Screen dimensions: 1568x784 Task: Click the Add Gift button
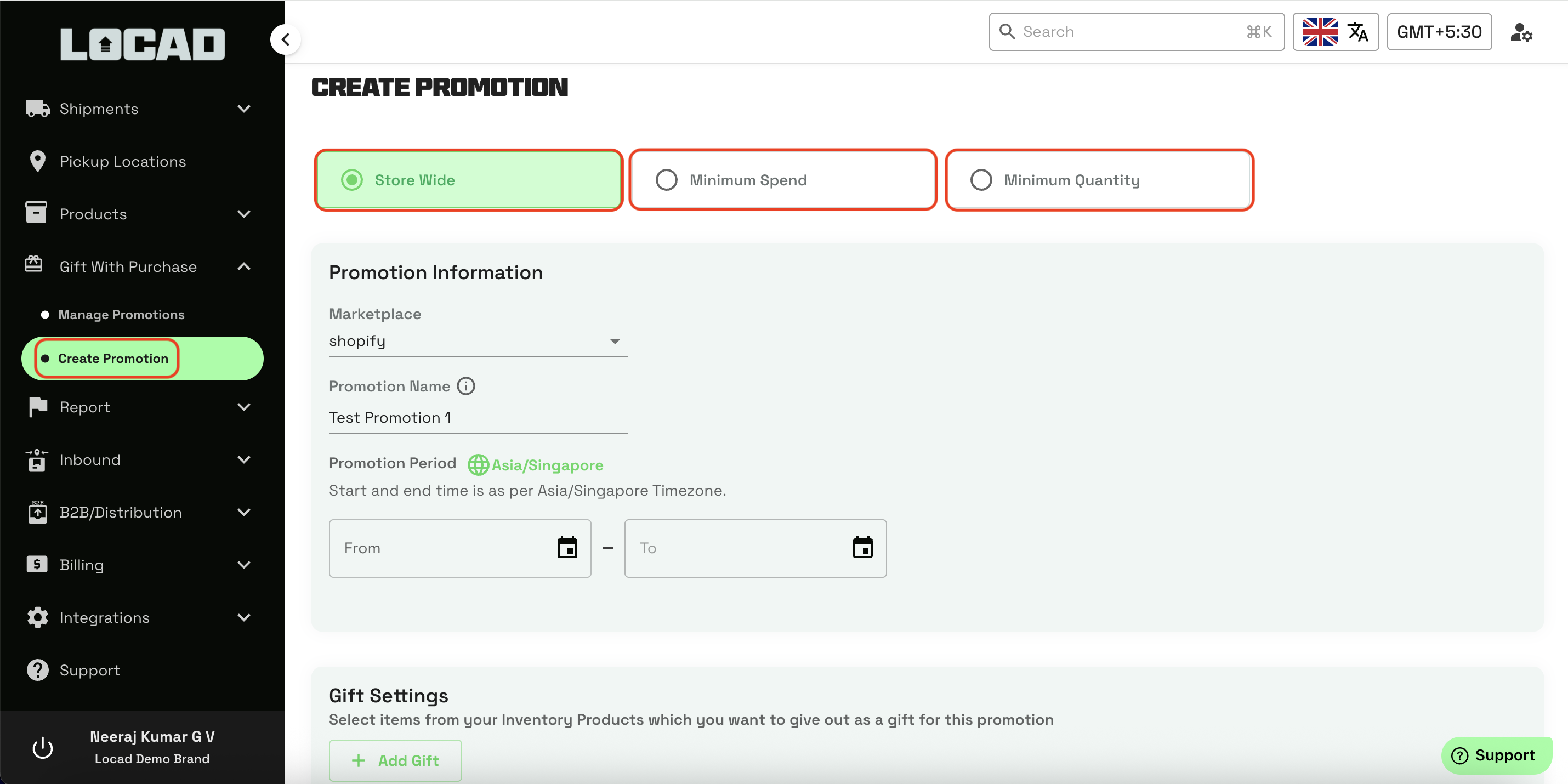[x=395, y=760]
